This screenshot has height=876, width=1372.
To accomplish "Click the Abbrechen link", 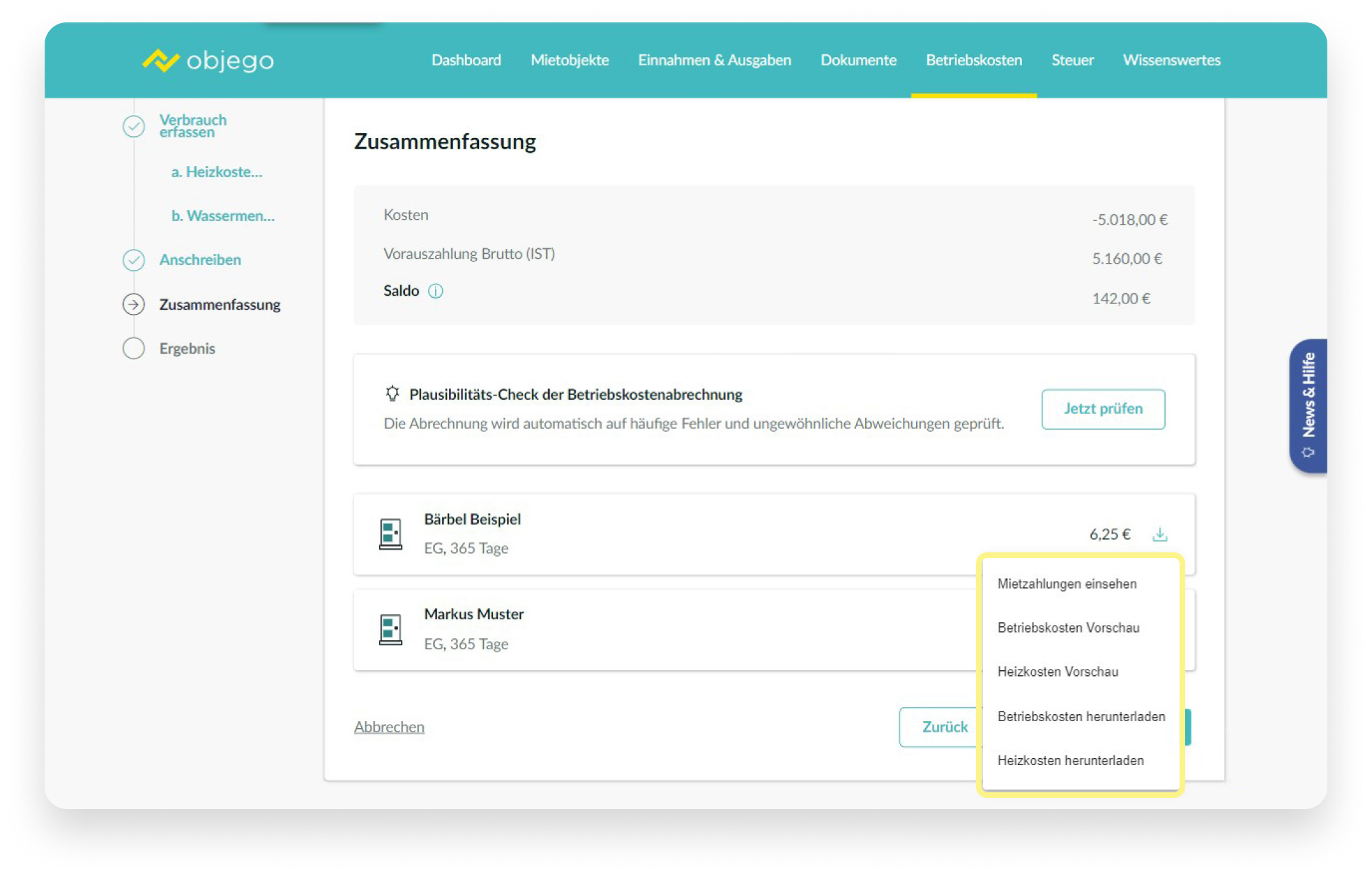I will [389, 727].
